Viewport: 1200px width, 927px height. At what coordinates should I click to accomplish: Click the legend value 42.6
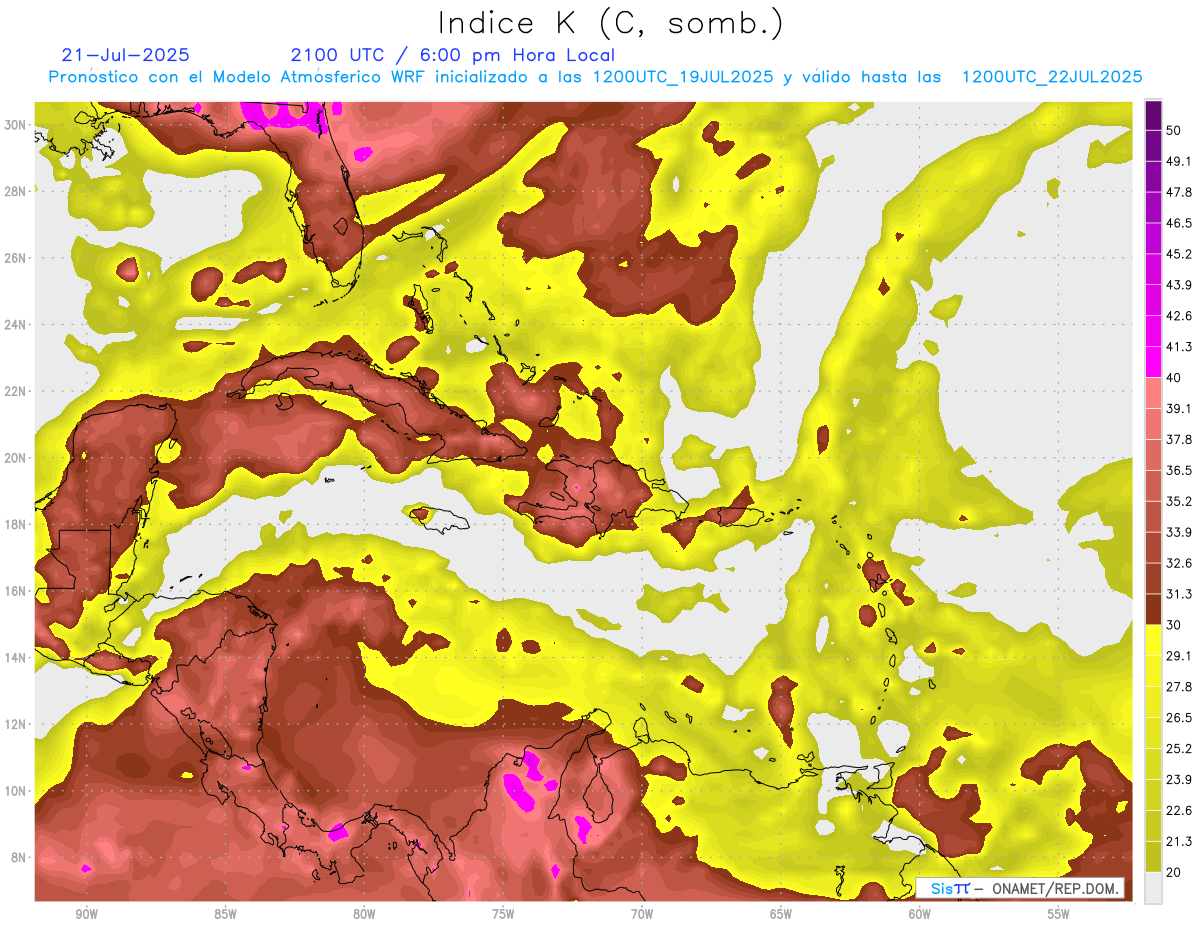1179,316
